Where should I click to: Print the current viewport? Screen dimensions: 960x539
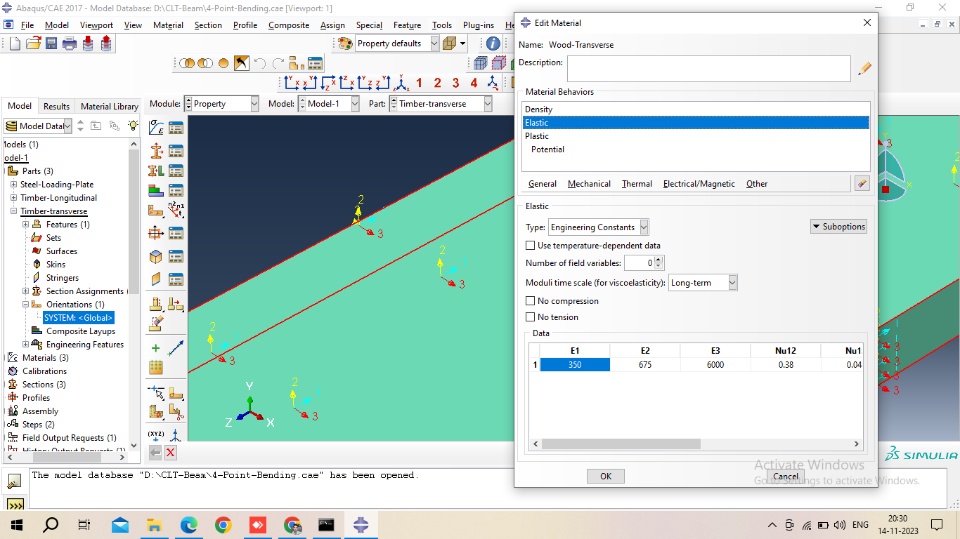pyautogui.click(x=70, y=43)
